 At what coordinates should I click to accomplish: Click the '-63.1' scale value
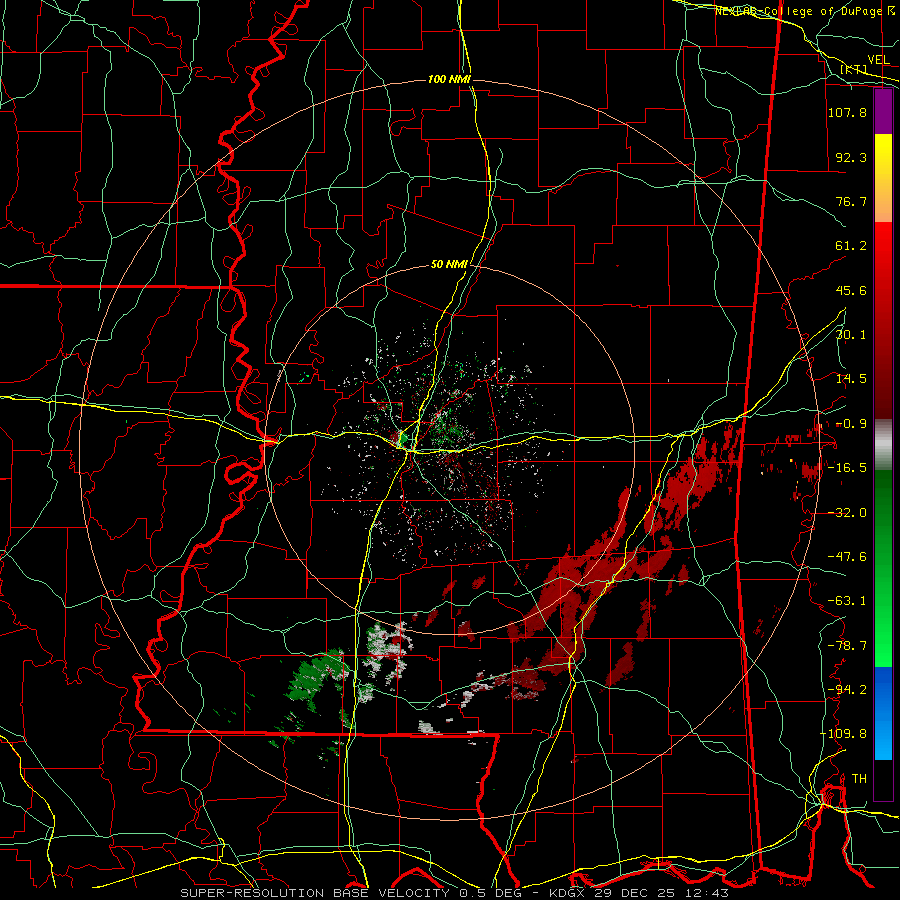847,601
